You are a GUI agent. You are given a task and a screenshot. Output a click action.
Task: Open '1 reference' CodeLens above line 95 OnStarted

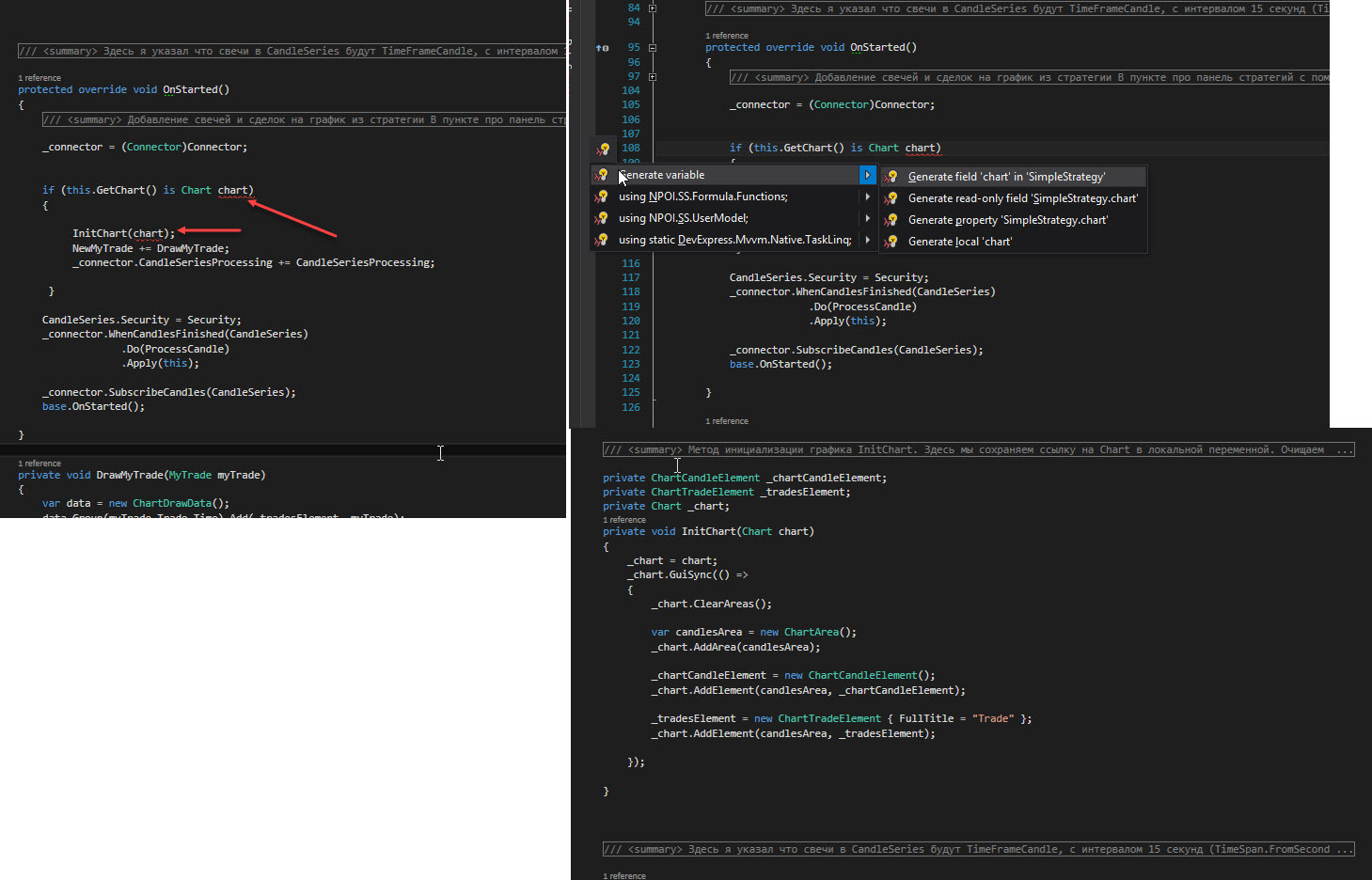click(727, 36)
